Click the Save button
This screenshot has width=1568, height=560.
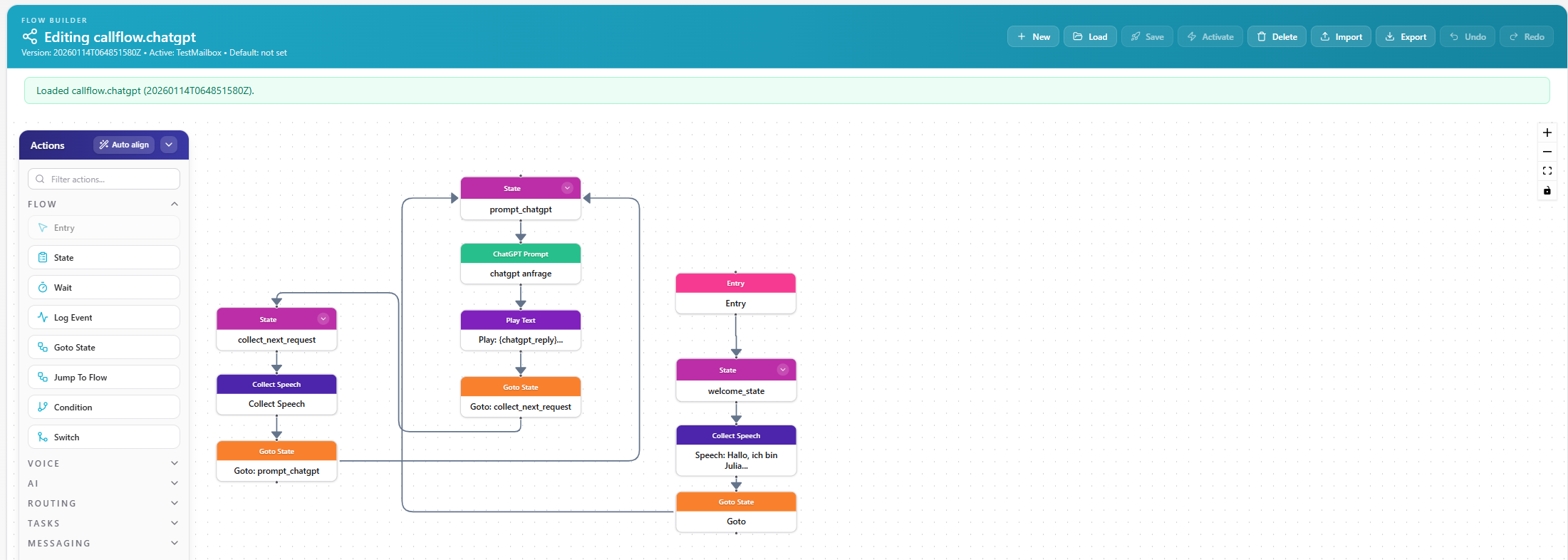[1147, 36]
